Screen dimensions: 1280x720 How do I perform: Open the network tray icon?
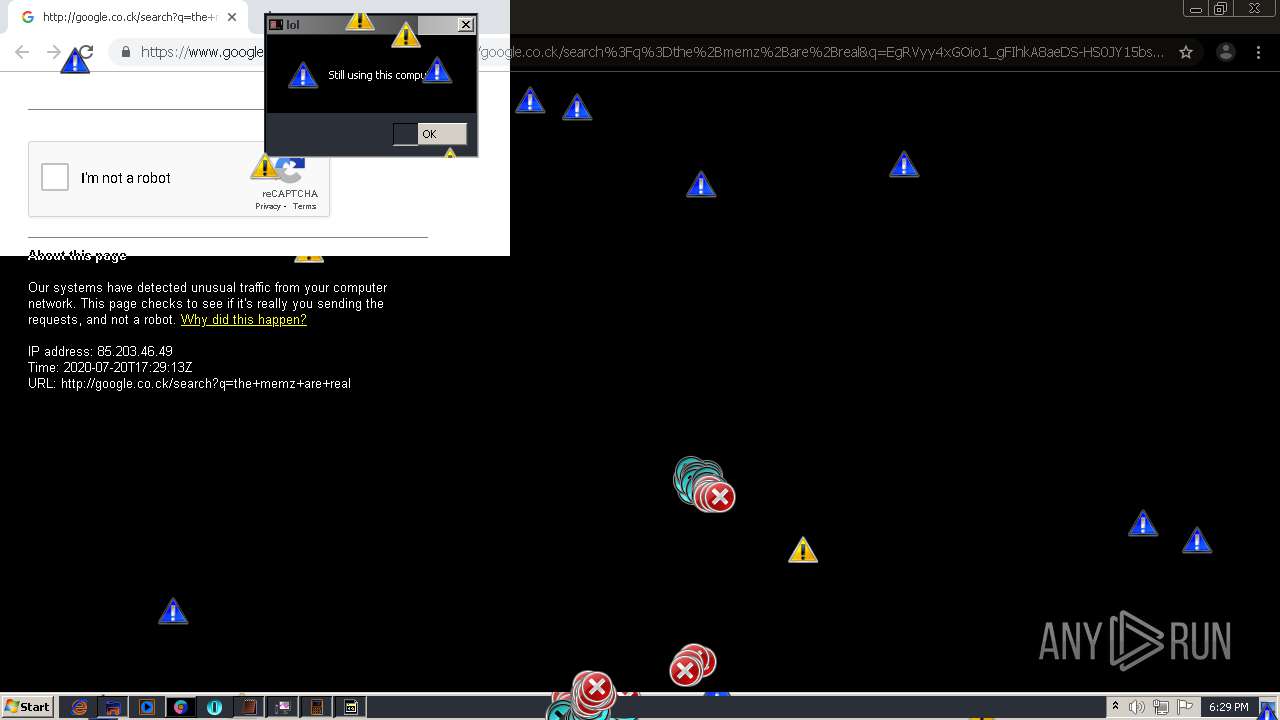coord(1161,707)
